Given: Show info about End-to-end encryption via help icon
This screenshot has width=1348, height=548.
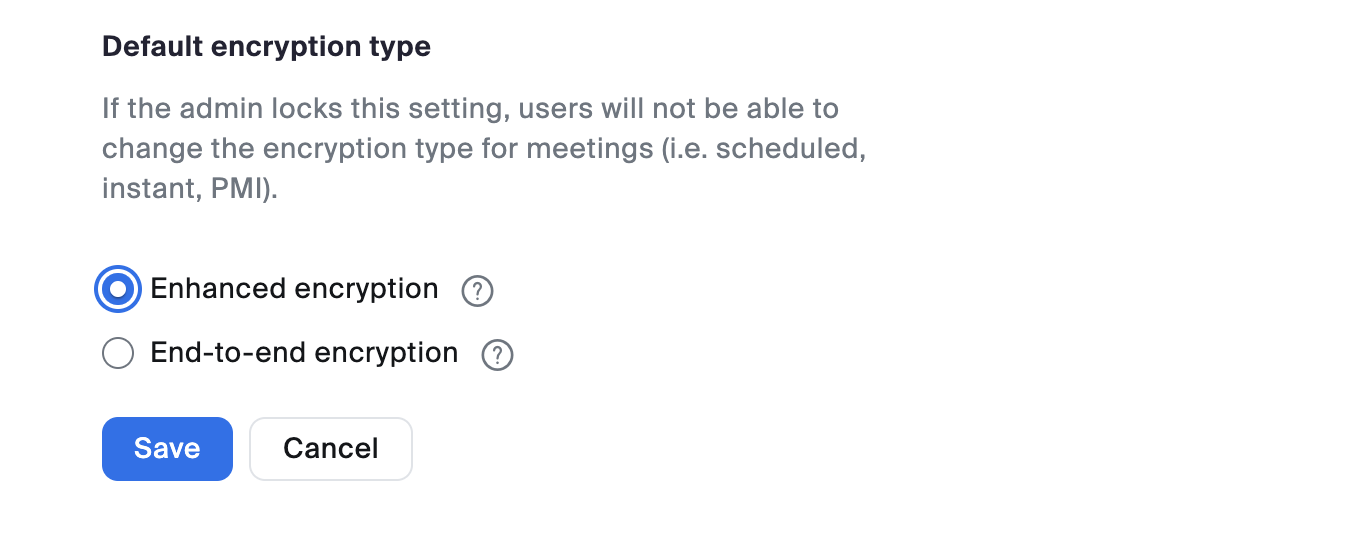Looking at the screenshot, I should (x=497, y=355).
